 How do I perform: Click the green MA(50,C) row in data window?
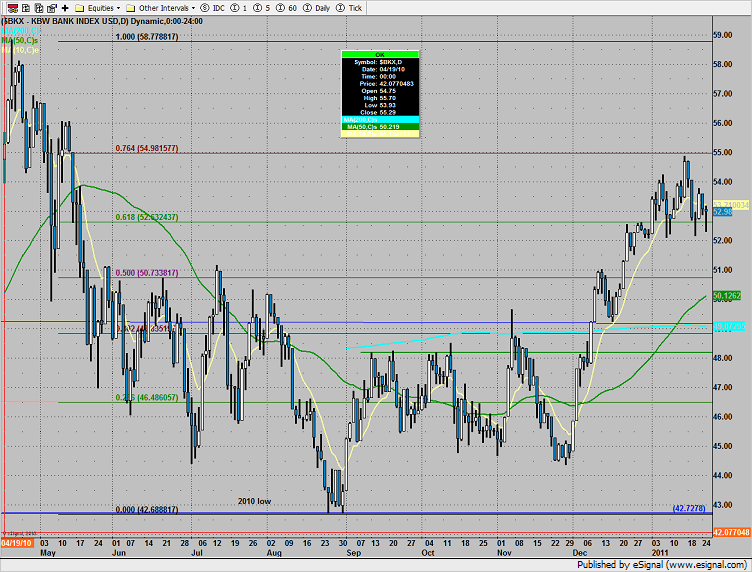(380, 126)
